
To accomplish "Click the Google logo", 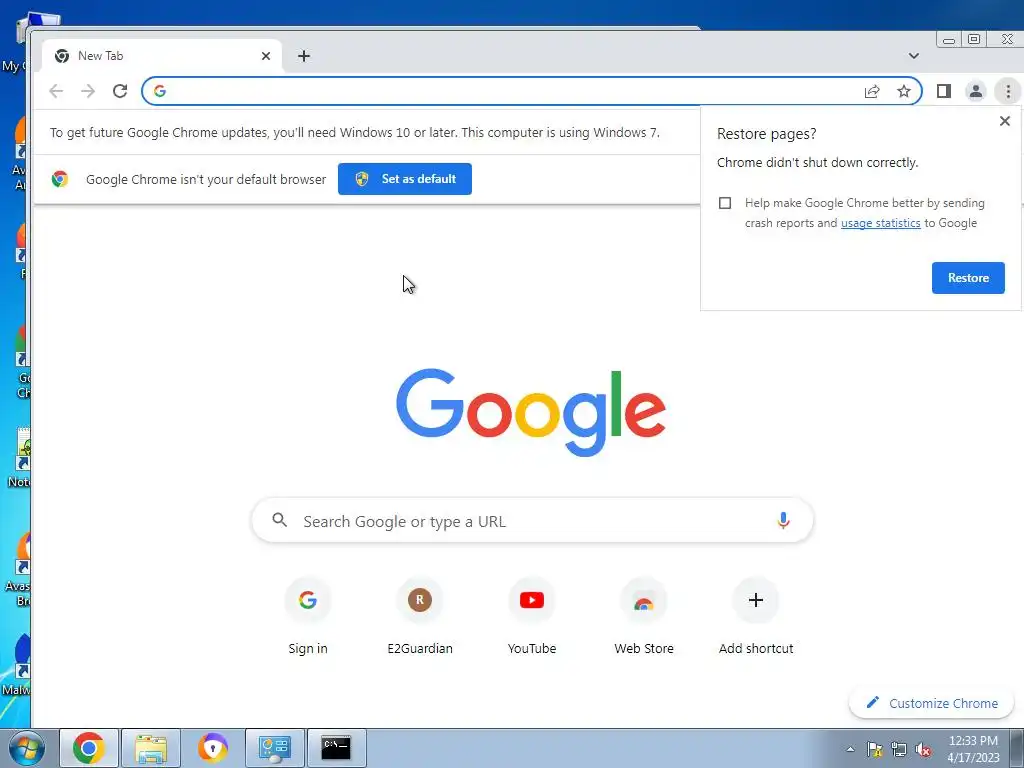I will point(531,413).
